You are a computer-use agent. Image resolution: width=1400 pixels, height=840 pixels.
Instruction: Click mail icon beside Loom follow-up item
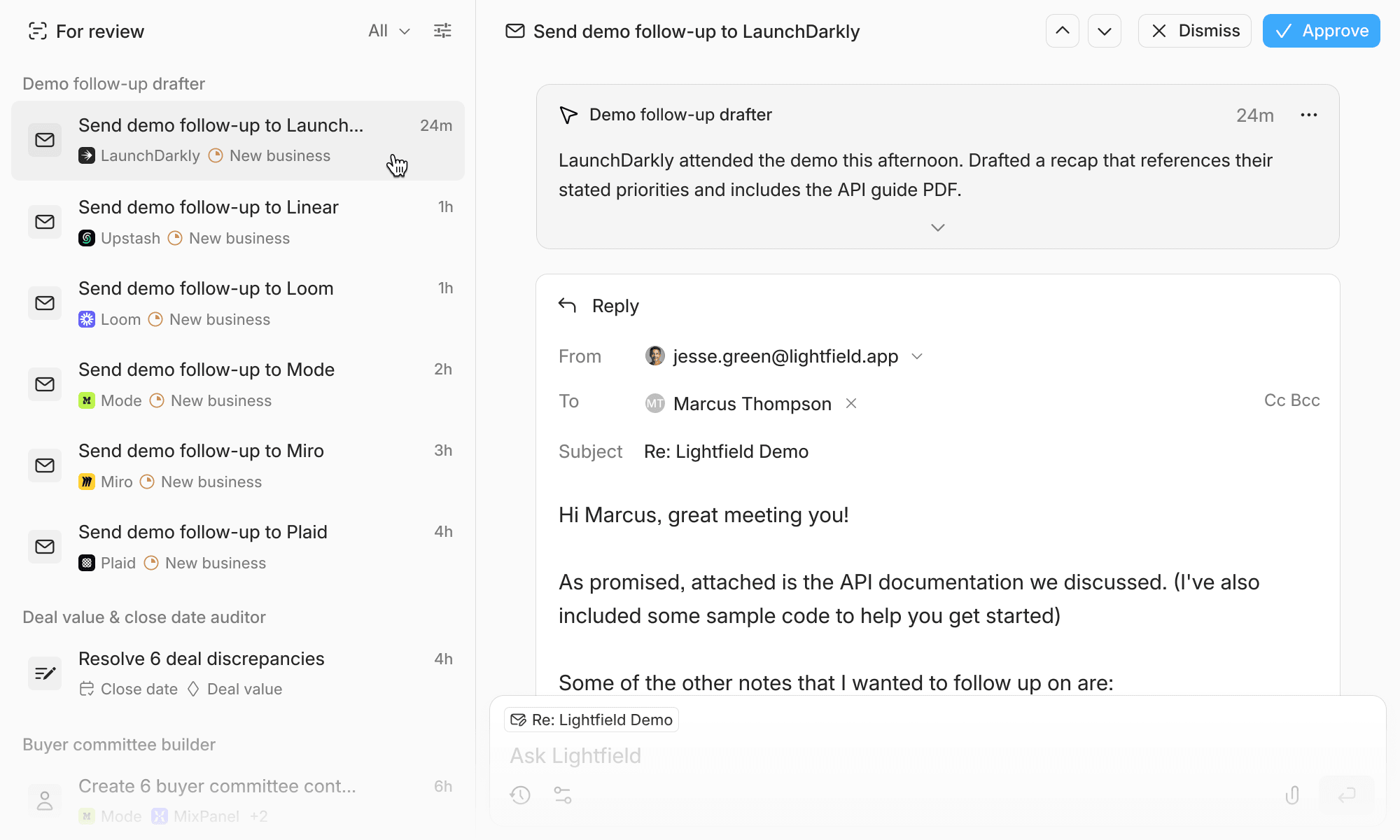coord(45,303)
